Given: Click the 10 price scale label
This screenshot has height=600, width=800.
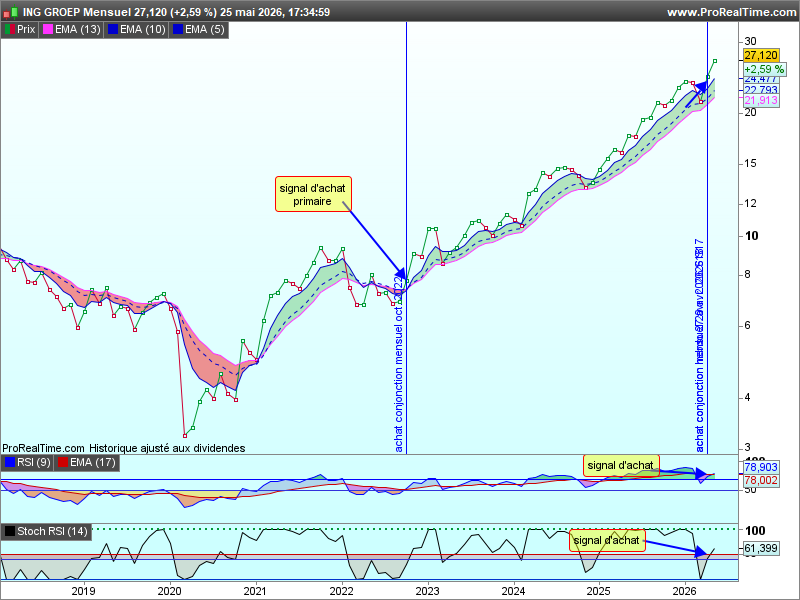Looking at the screenshot, I should [752, 236].
